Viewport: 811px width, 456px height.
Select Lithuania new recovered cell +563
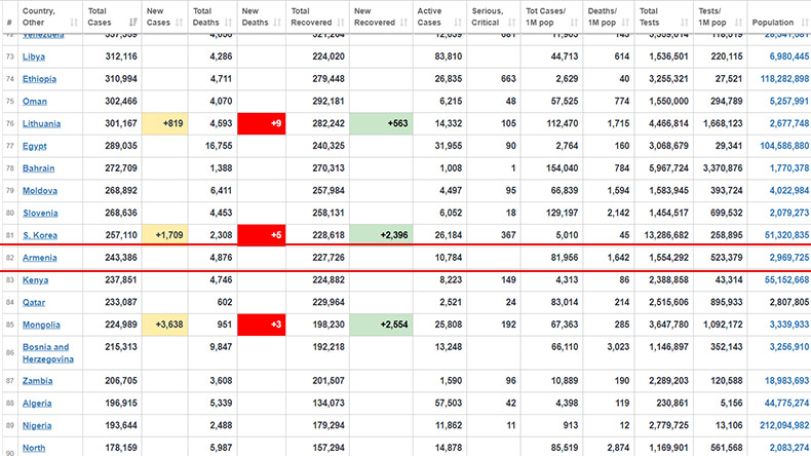(x=381, y=124)
